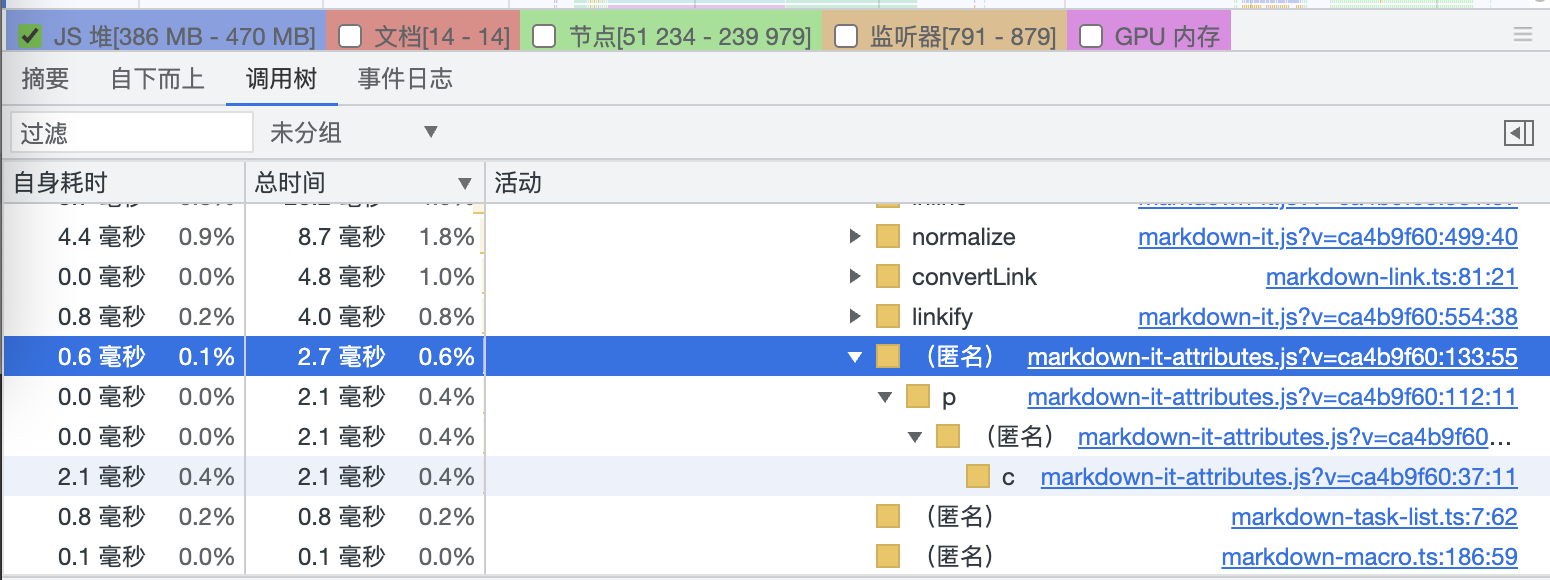Click the yellow icon beside function c

click(978, 477)
